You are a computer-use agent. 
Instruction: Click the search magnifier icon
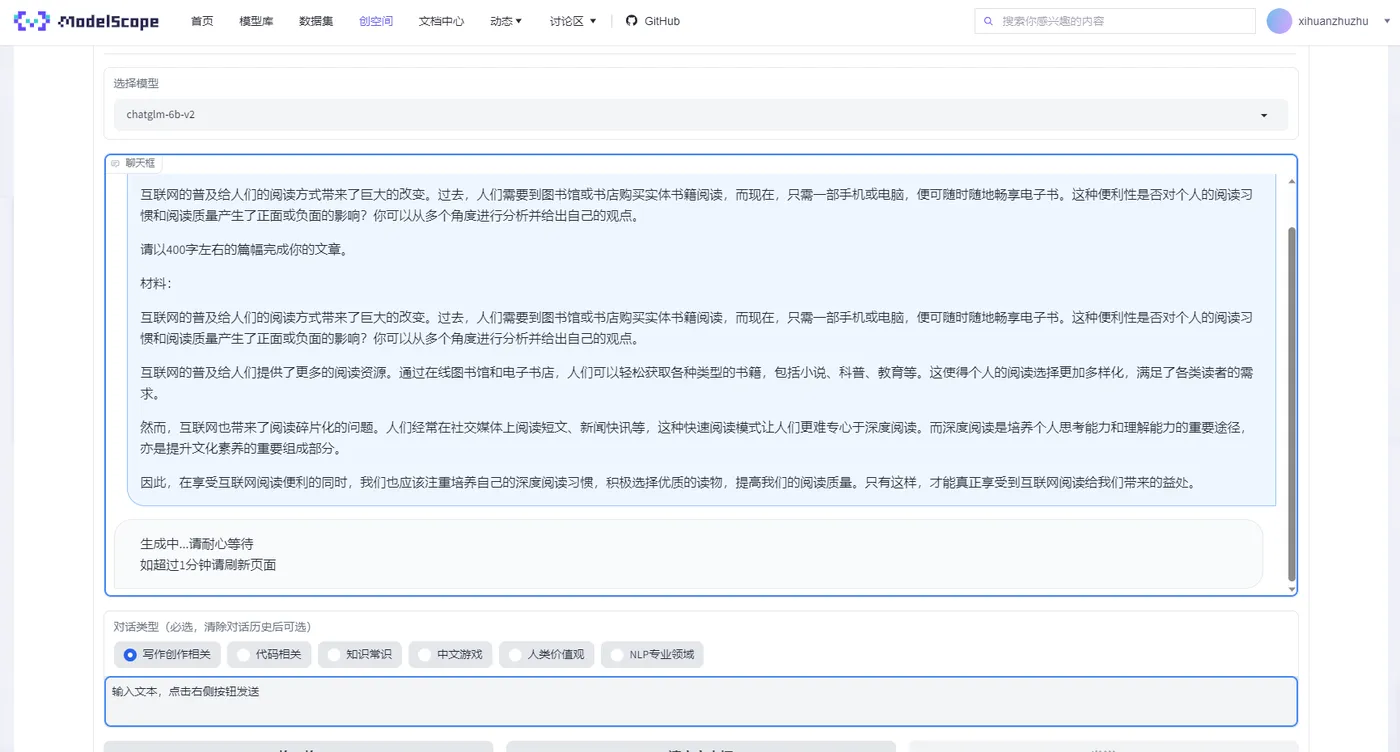(x=989, y=21)
